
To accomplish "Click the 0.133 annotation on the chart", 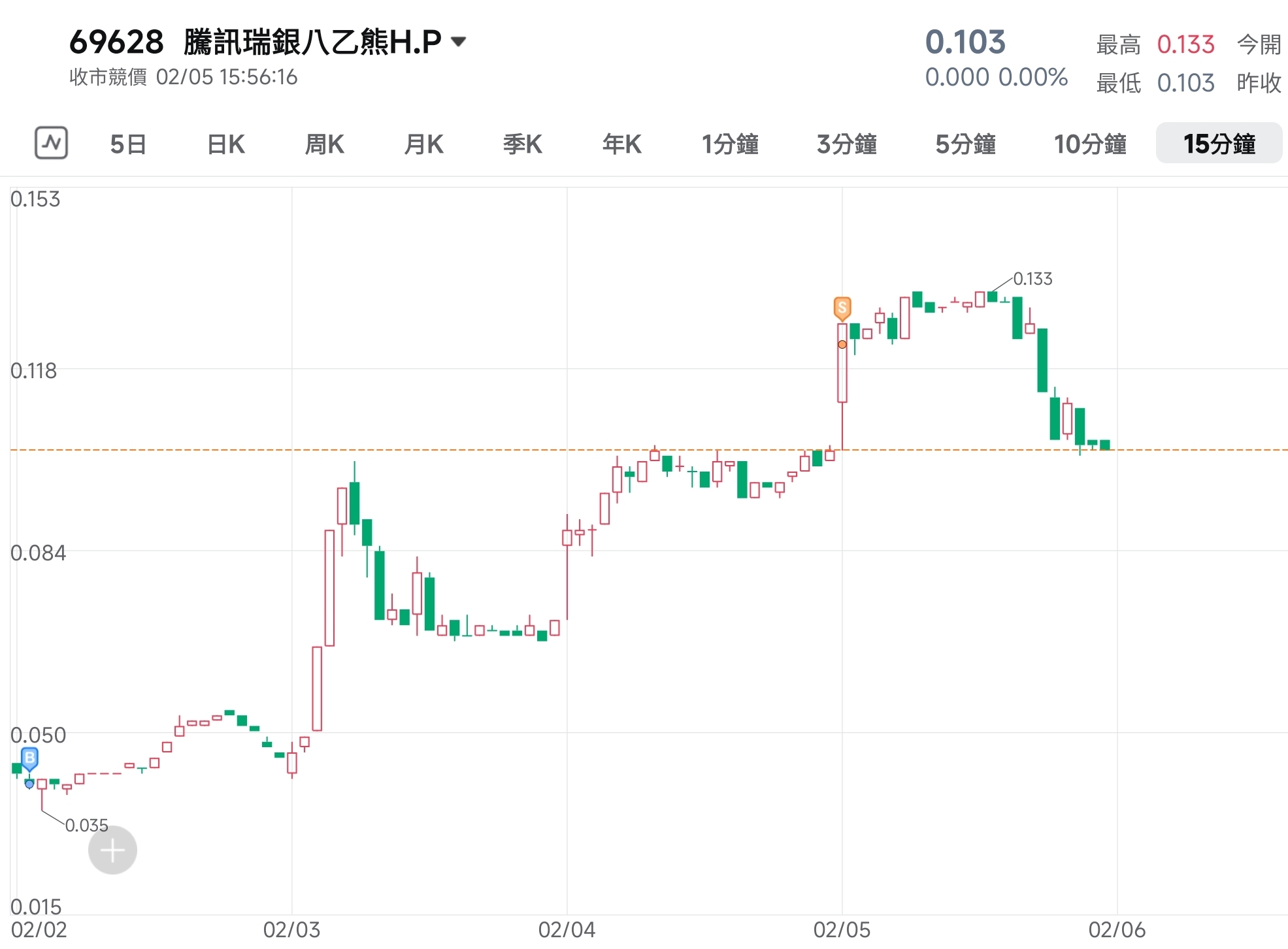I will point(1034,279).
